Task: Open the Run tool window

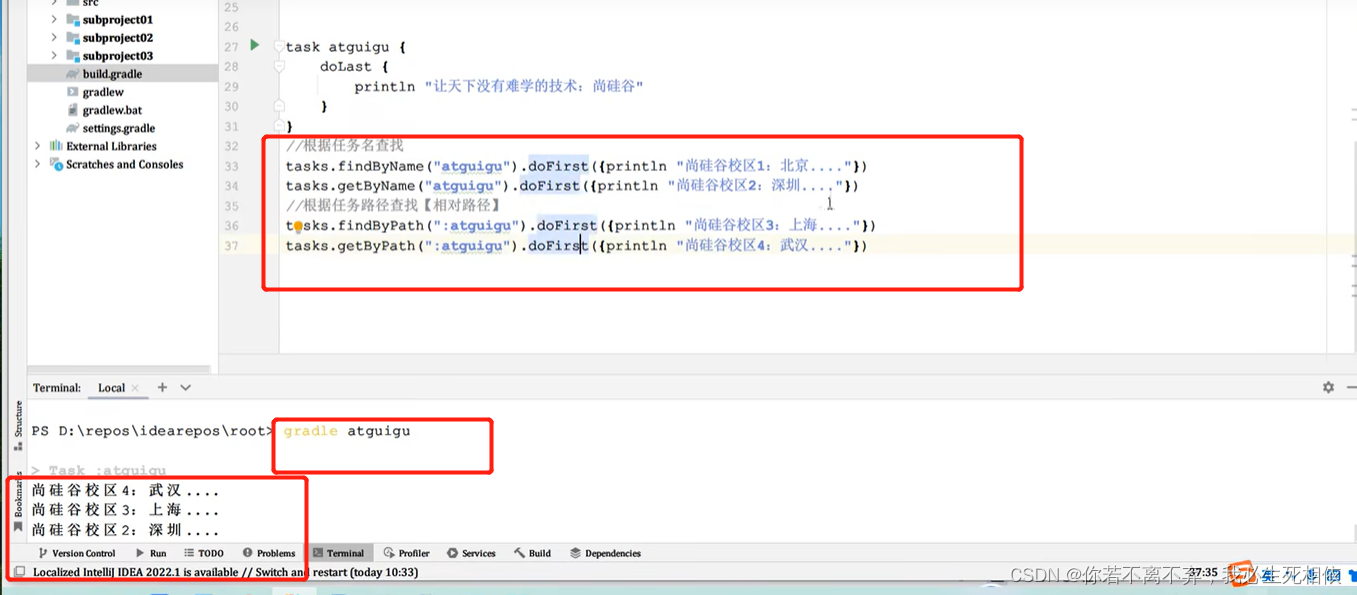Action: pyautogui.click(x=151, y=553)
